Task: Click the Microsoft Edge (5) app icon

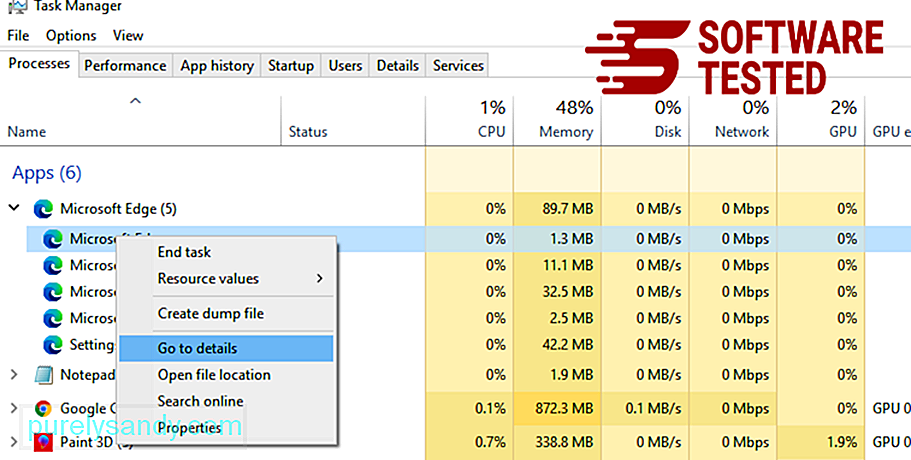Action: pyautogui.click(x=43, y=209)
